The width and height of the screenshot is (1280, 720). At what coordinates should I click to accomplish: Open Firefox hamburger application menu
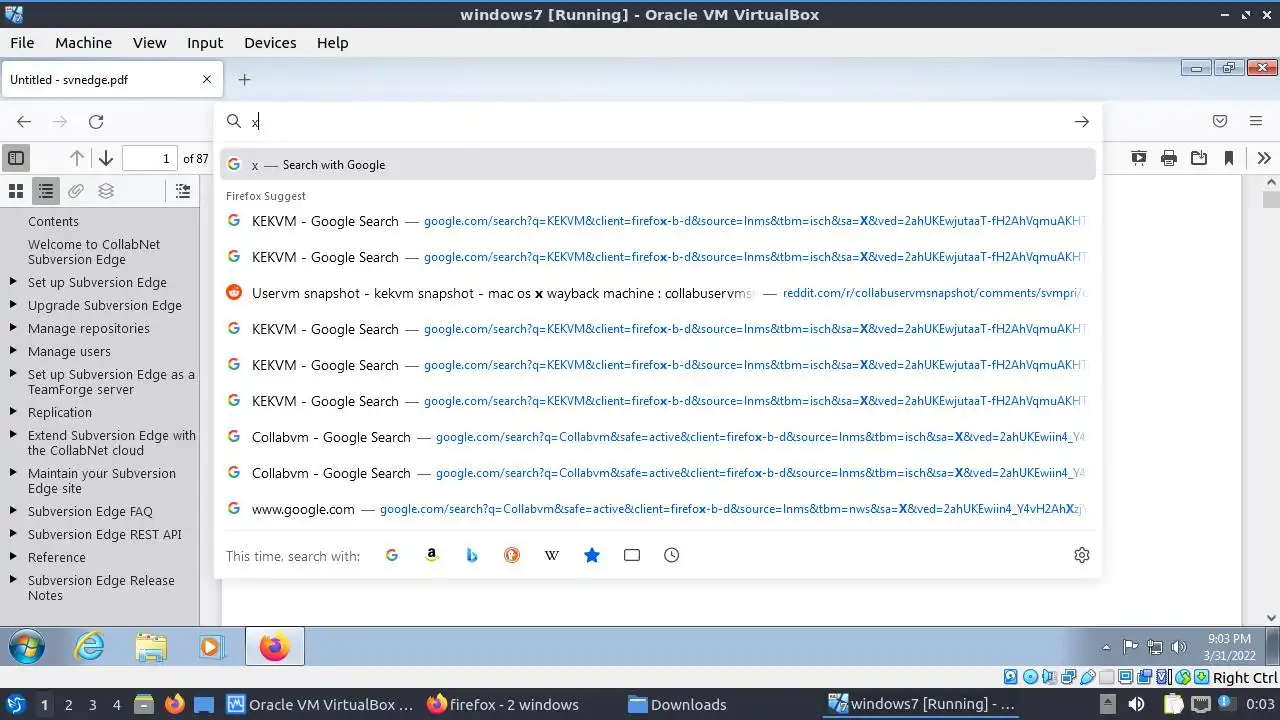[1256, 121]
